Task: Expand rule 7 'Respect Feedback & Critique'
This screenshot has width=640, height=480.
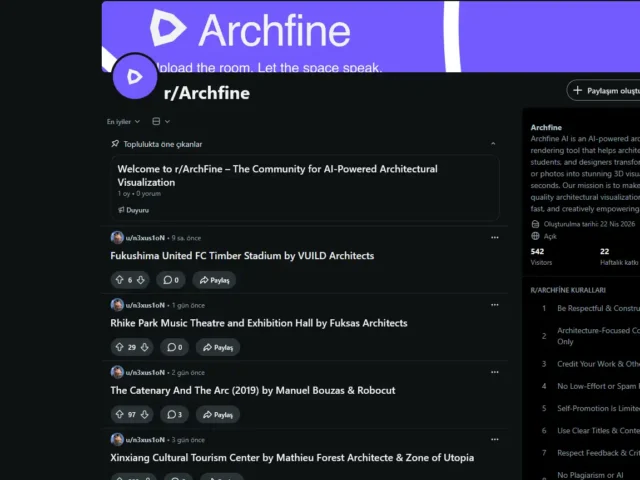Action: 590,453
